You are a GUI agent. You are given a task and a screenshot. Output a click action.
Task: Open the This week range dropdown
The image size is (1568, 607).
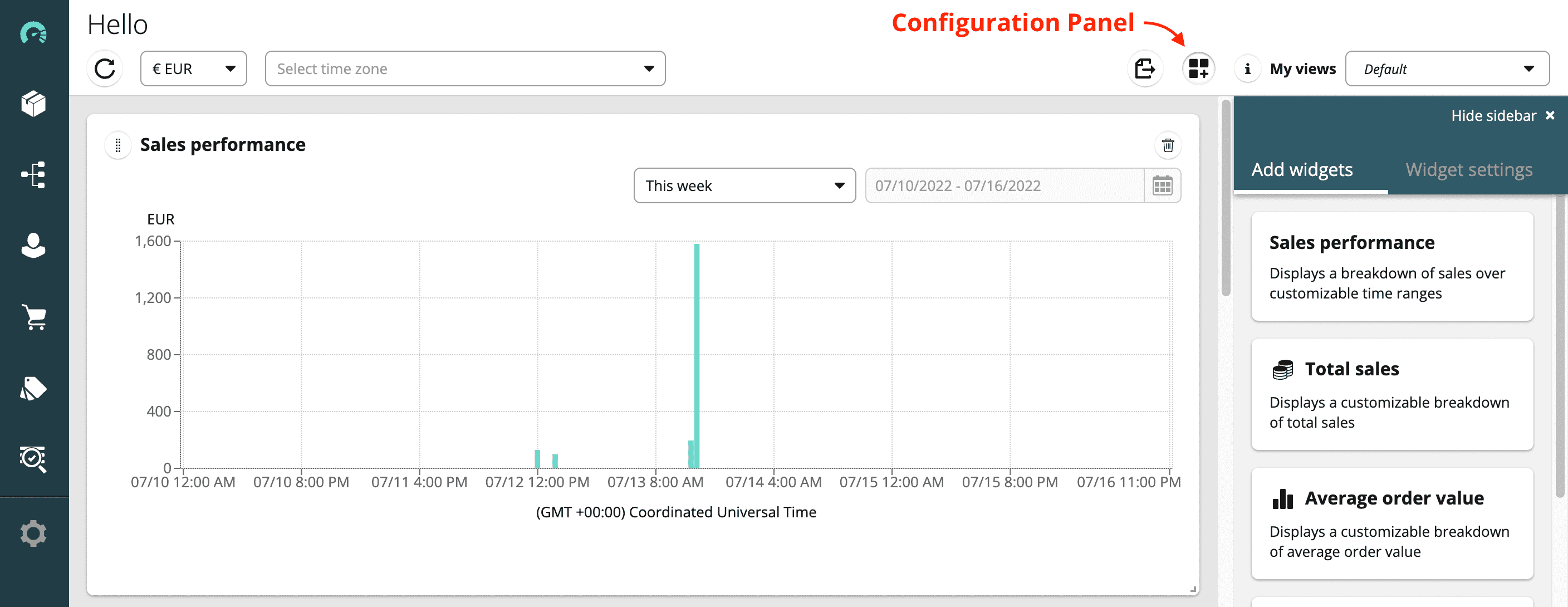click(x=744, y=185)
